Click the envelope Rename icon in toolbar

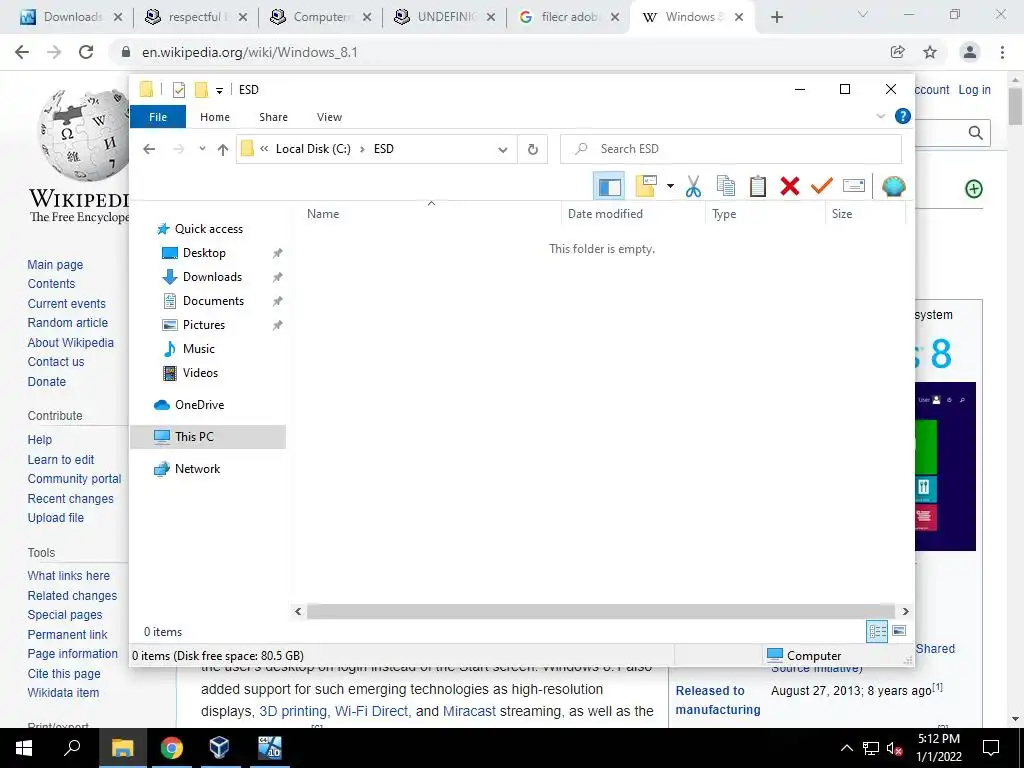coord(854,186)
